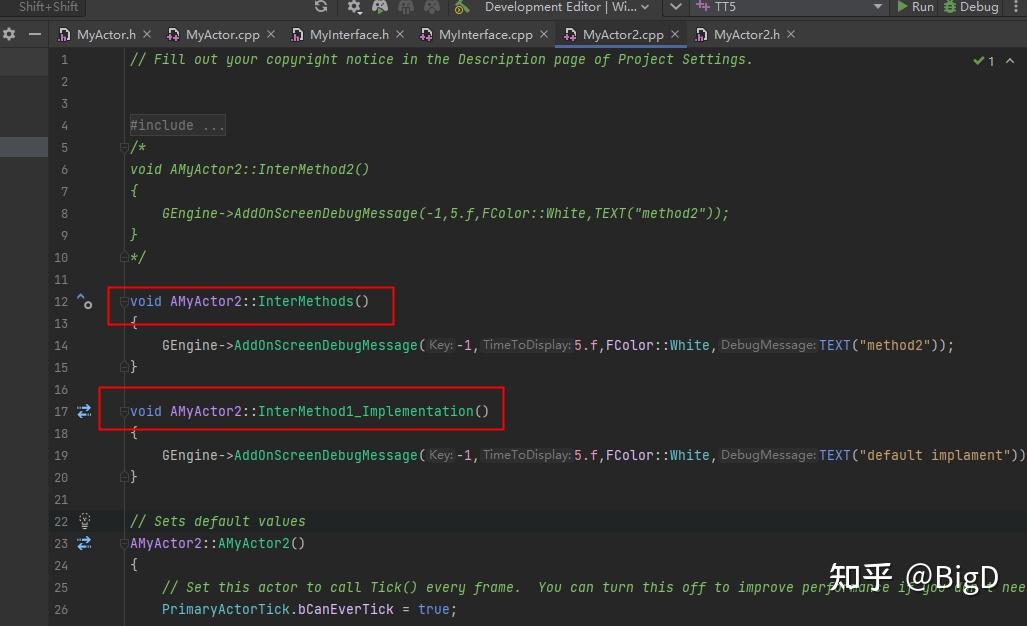Click the collapse minus icon near tabs
The height and width of the screenshot is (626, 1027).
[35, 34]
